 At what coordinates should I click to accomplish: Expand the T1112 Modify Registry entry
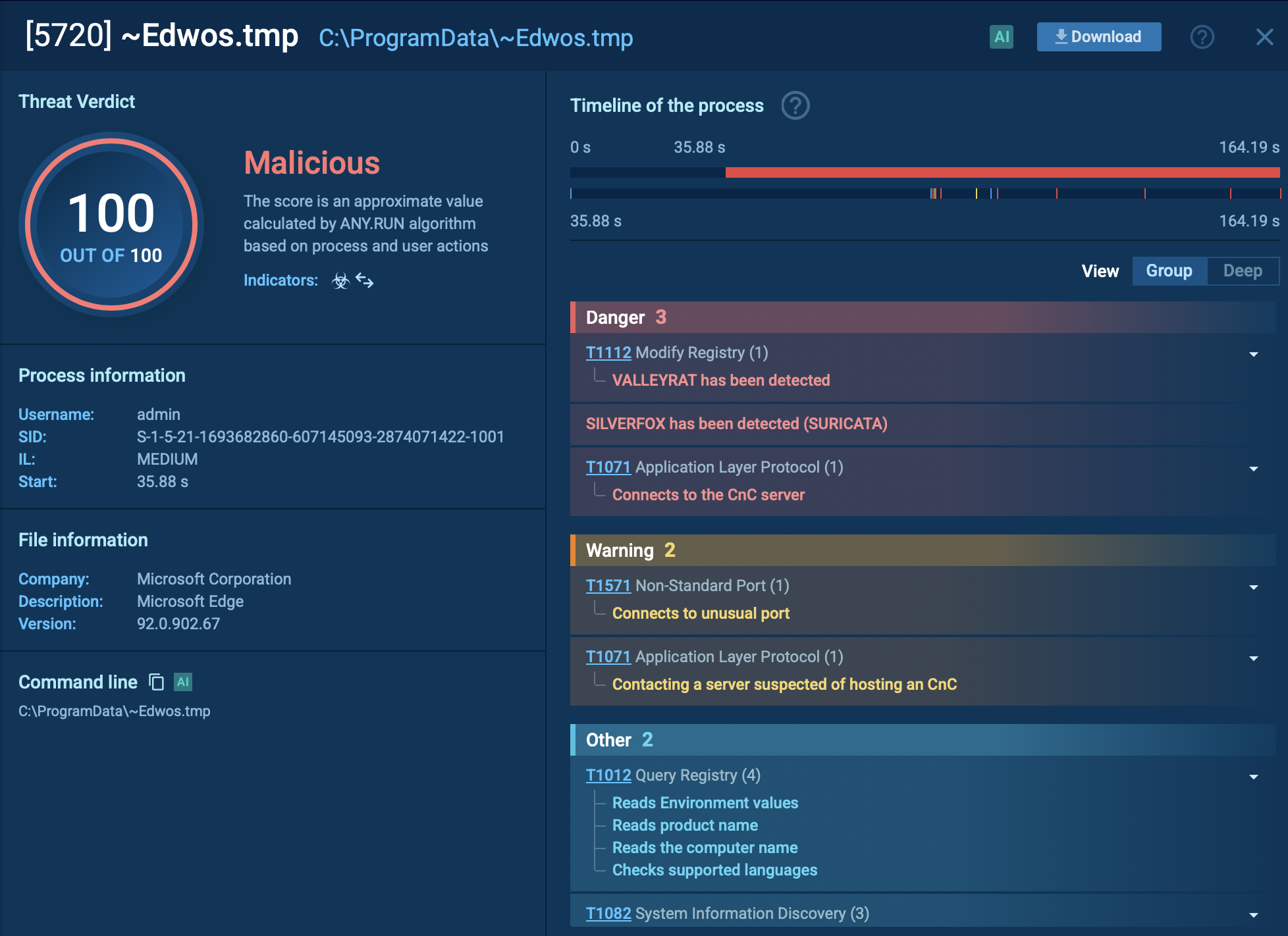click(1253, 354)
